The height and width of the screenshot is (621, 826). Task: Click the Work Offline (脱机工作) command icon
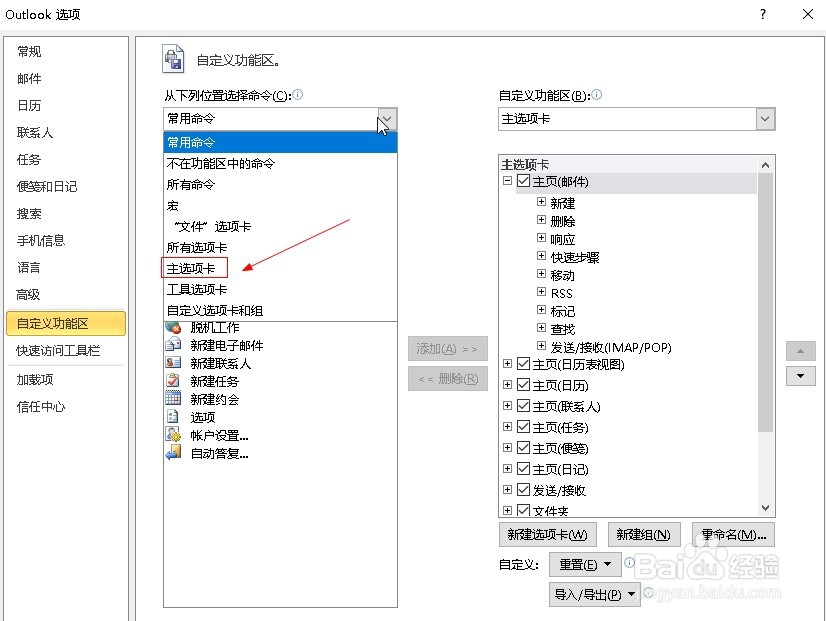pos(173,327)
